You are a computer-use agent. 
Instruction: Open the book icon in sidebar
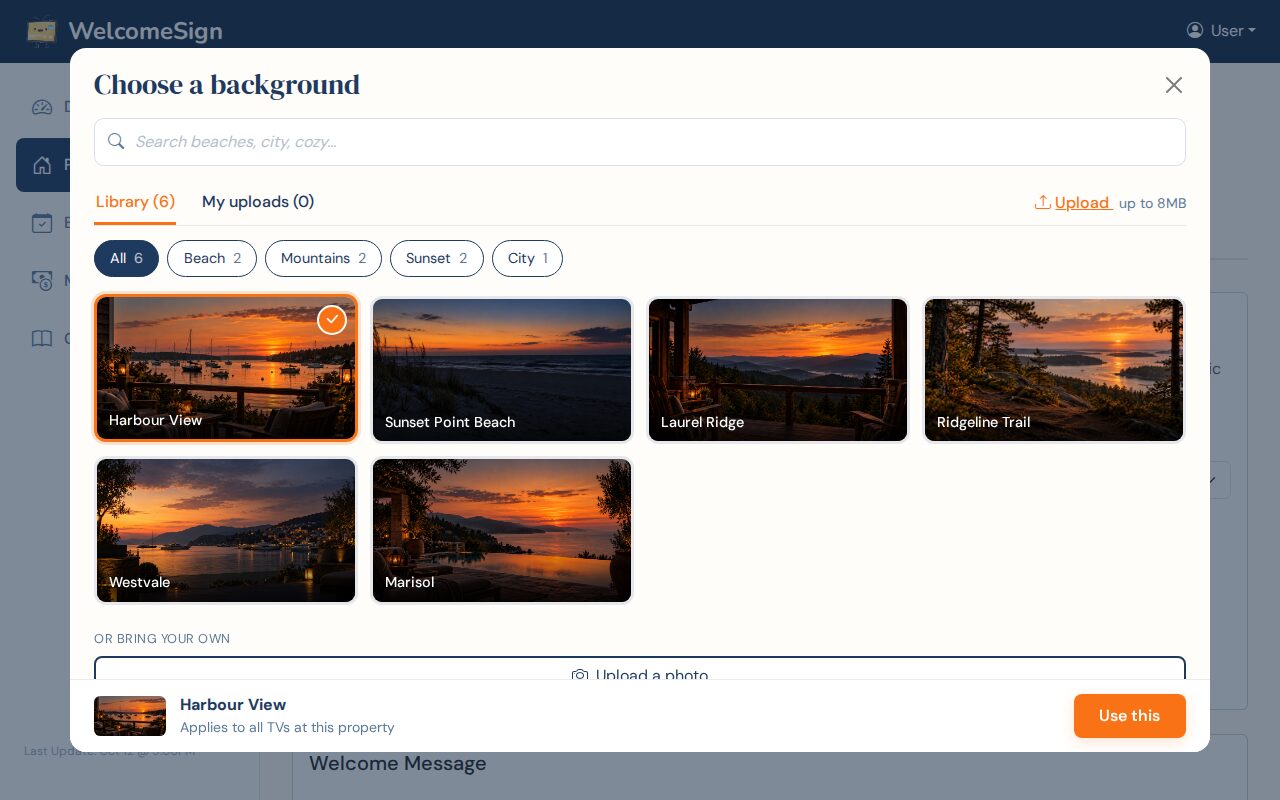(x=42, y=339)
